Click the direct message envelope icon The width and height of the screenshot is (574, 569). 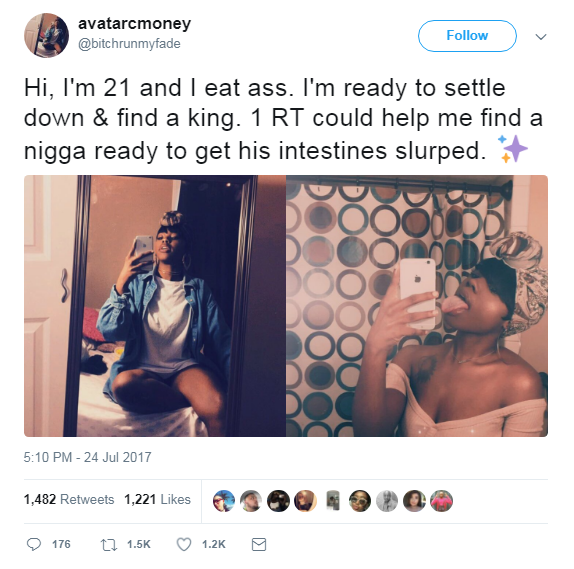[x=259, y=544]
